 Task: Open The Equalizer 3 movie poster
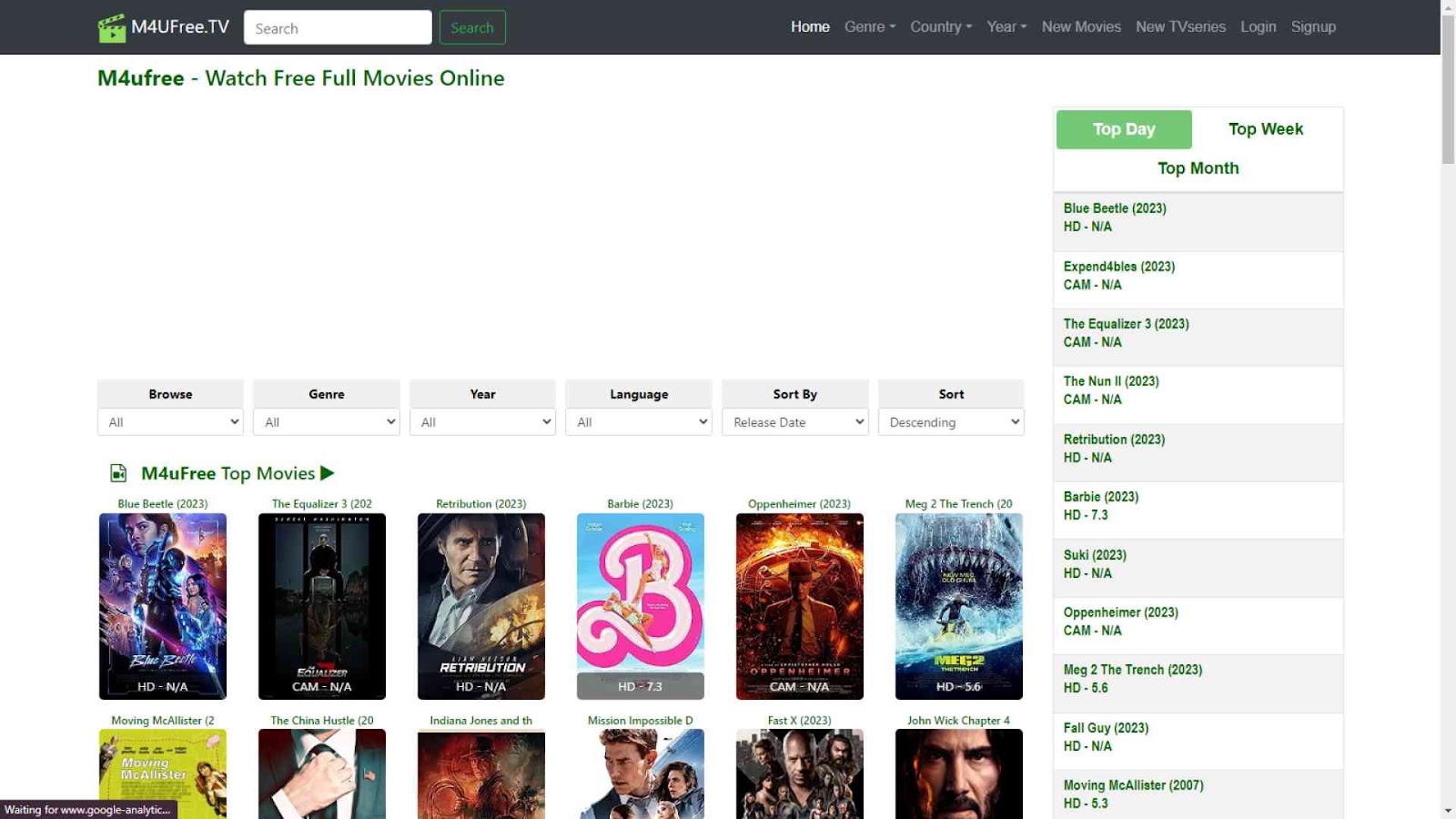[322, 606]
